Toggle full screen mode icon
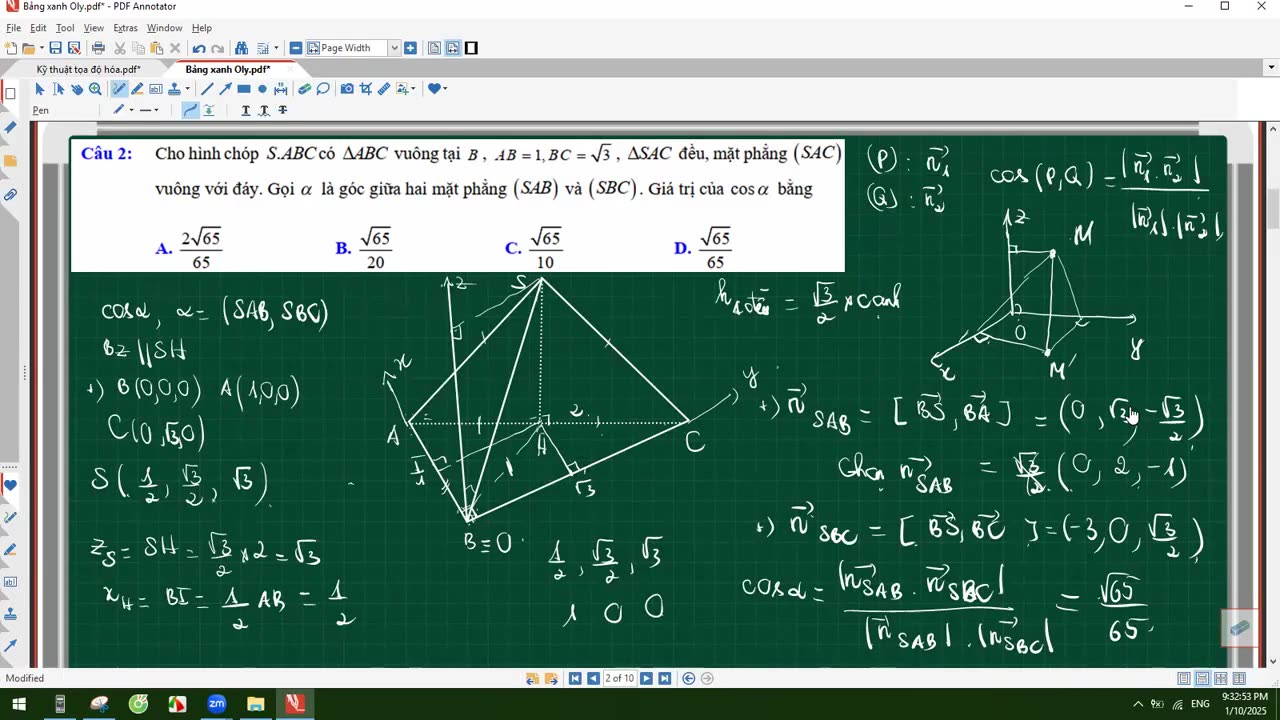The height and width of the screenshot is (720, 1280). pos(471,48)
